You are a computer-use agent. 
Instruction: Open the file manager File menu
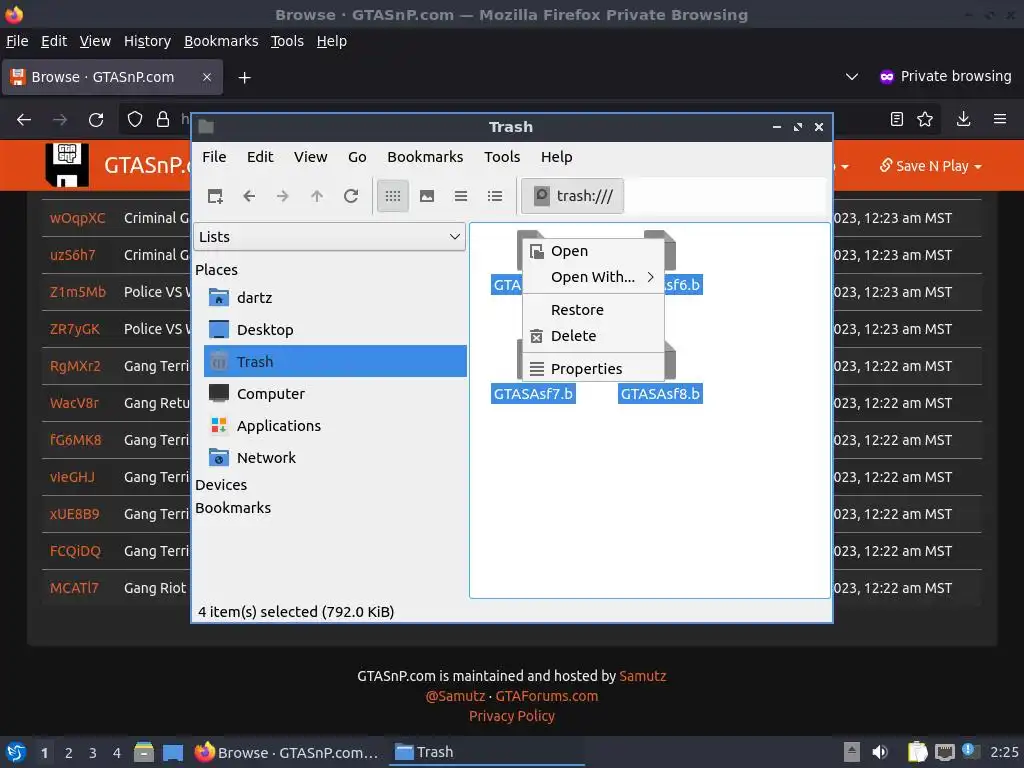coord(214,157)
